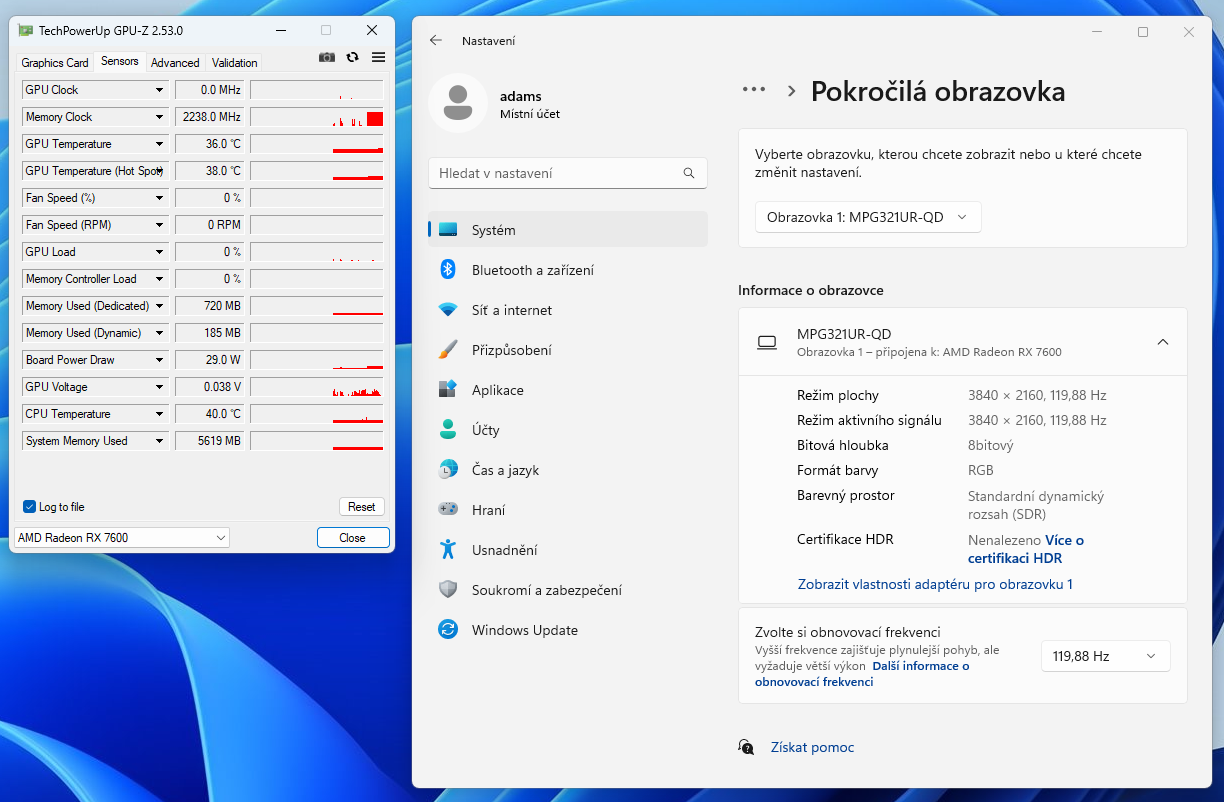The image size is (1224, 802).
Task: Click the adams user avatar picture
Action: coord(458,103)
